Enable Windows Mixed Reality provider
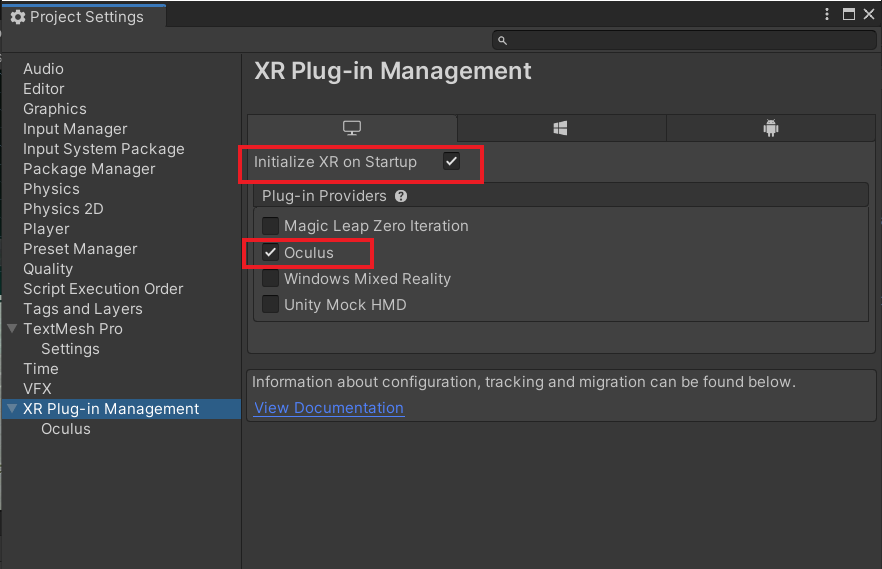Viewport: 882px width, 569px height. point(270,278)
